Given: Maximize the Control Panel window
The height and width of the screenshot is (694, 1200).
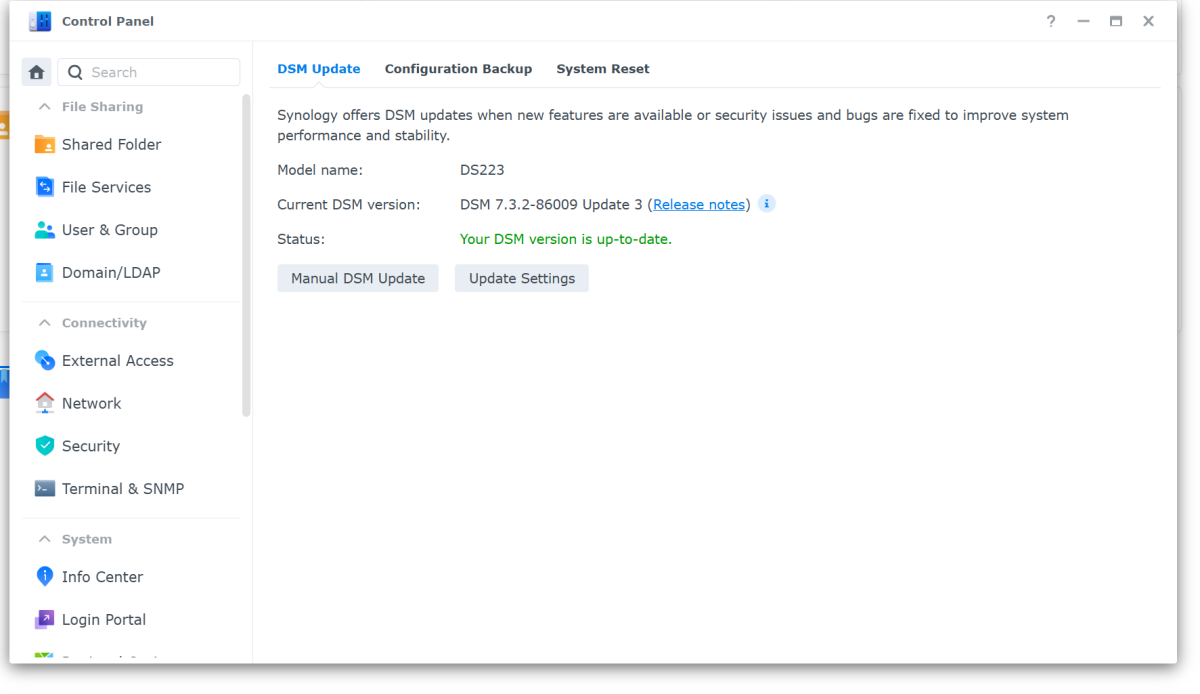Looking at the screenshot, I should (x=1116, y=21).
